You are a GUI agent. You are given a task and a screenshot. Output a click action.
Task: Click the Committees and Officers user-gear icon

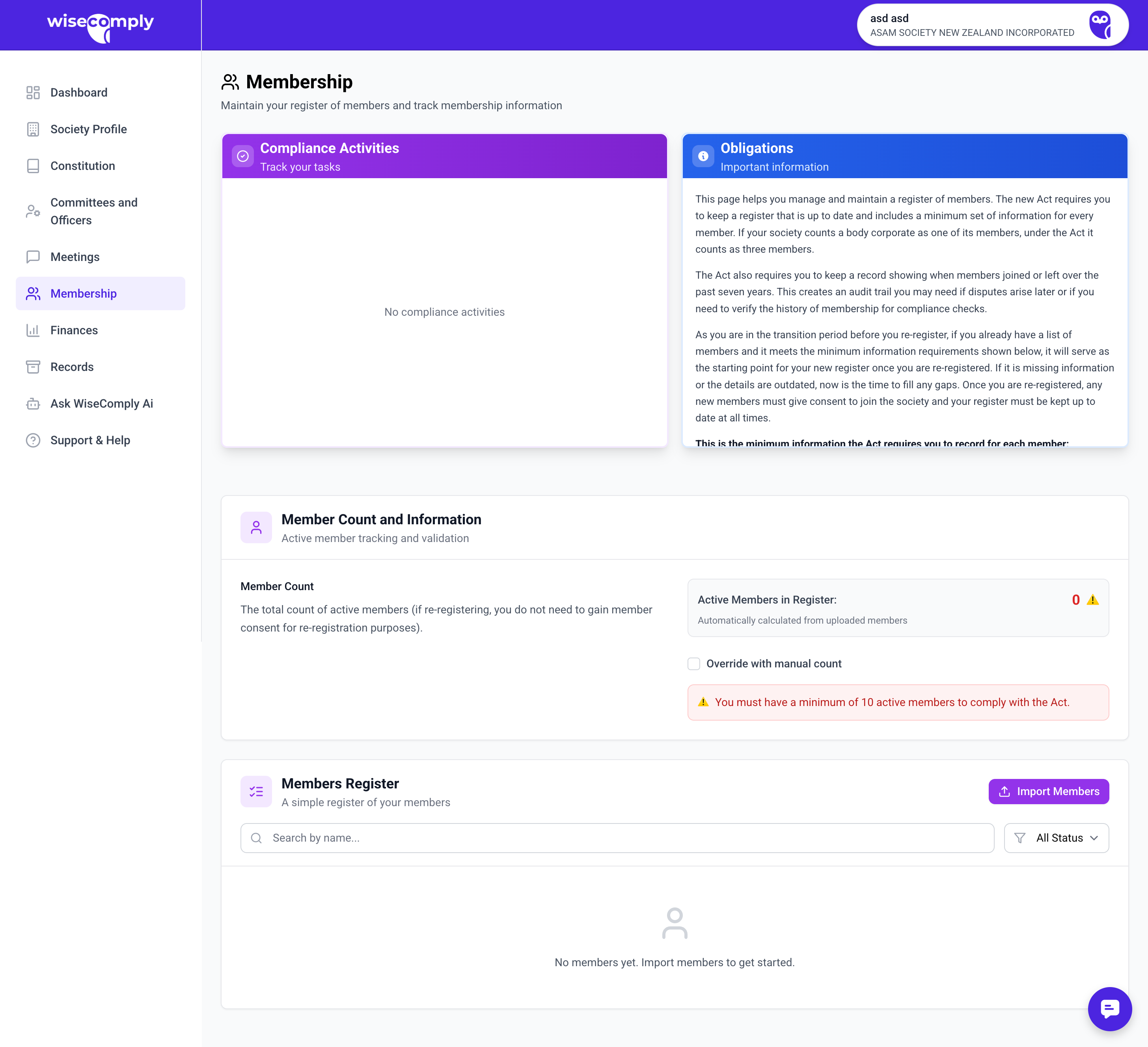click(x=33, y=211)
